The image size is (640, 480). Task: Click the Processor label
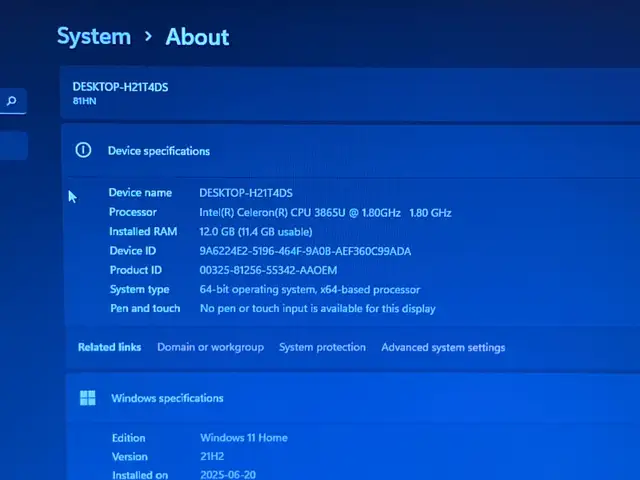[x=133, y=212]
